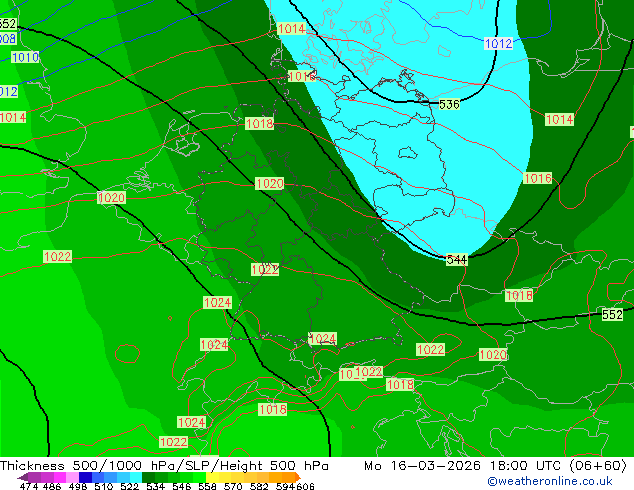Viewport: 634px width, 490px height.
Task: Click the legend value 510
Action: pos(104,486)
